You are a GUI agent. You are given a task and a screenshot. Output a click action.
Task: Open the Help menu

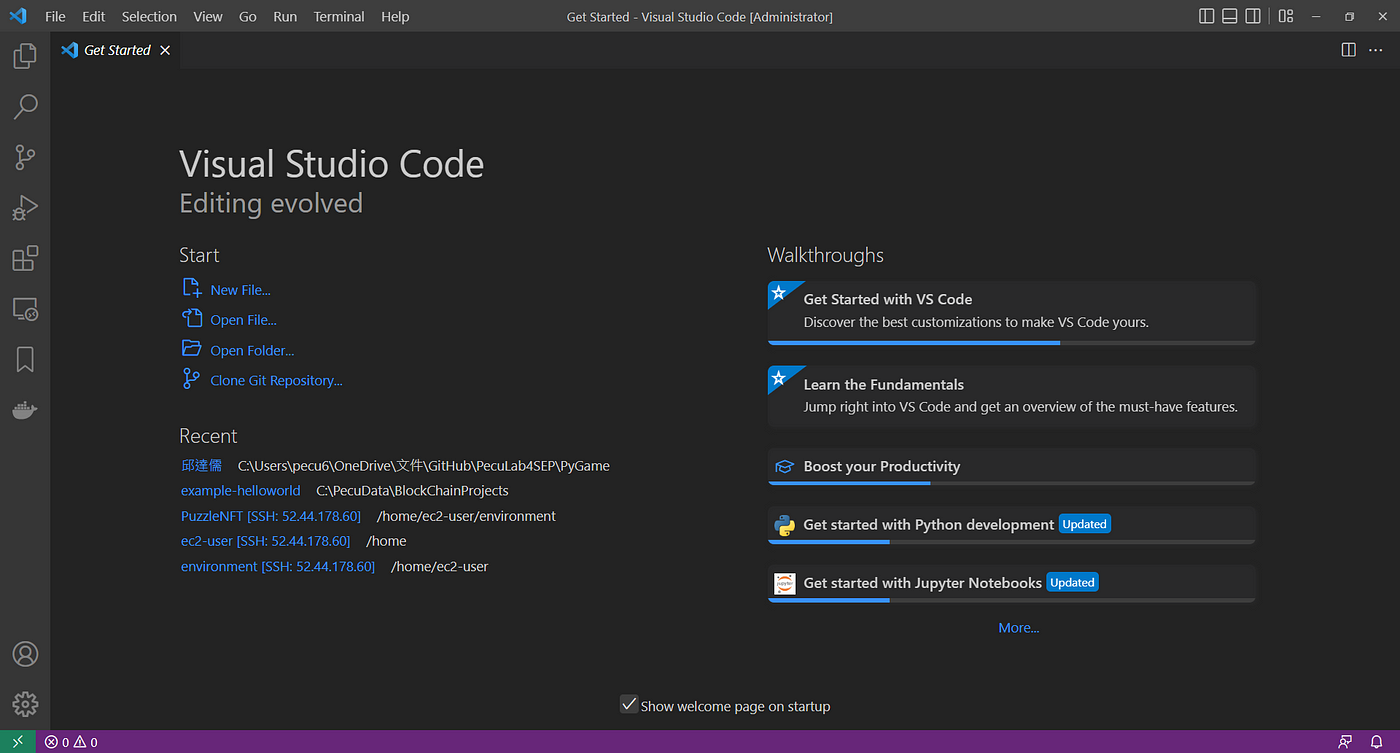point(395,17)
